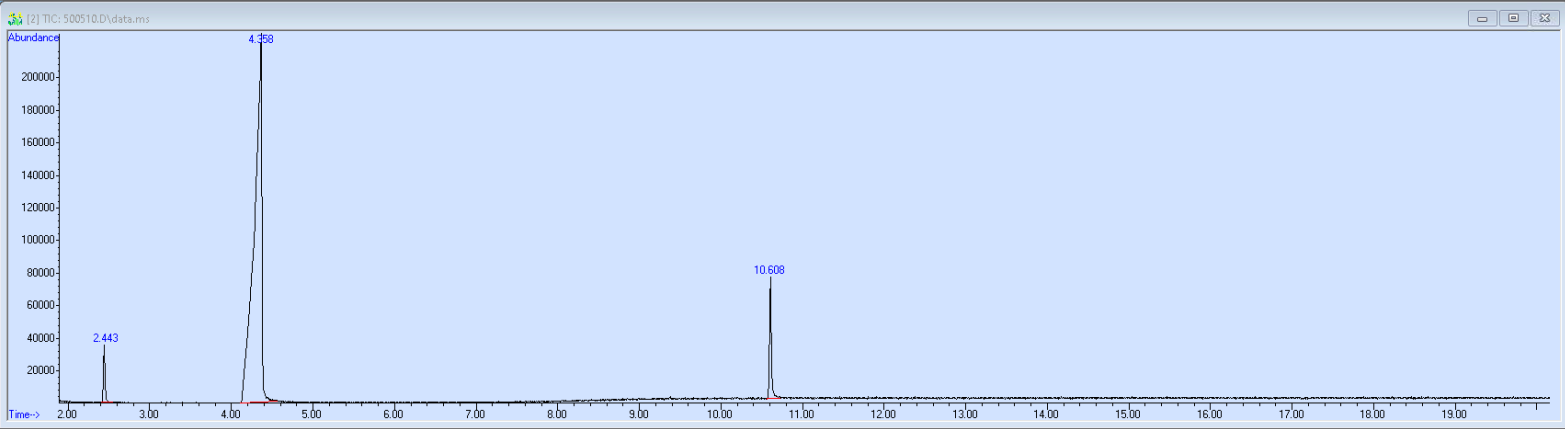
Task: Click the chromatogram window icon in the title bar
Action: coord(15,19)
